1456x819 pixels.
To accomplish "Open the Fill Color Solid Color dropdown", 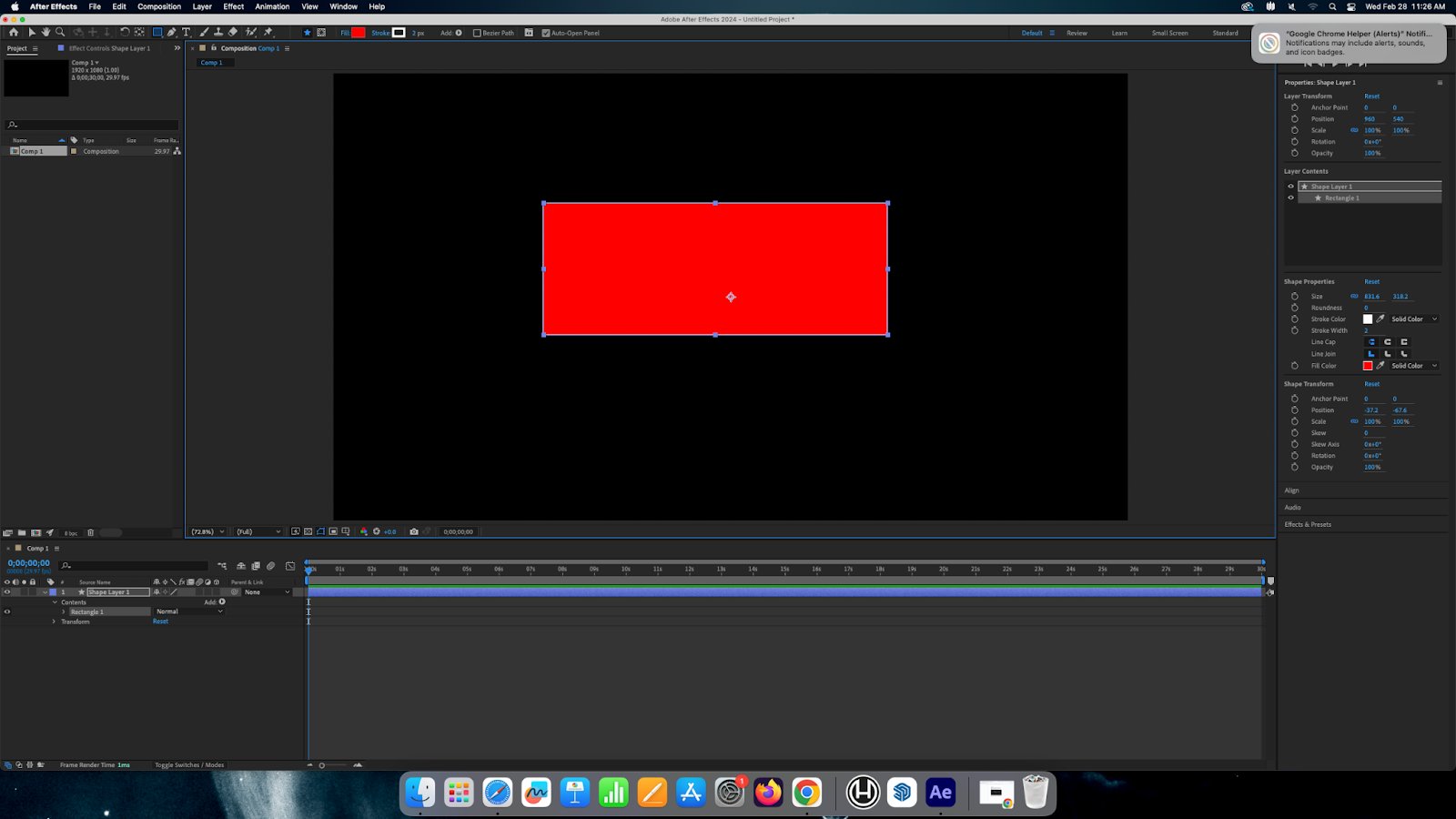I will coord(1414,366).
